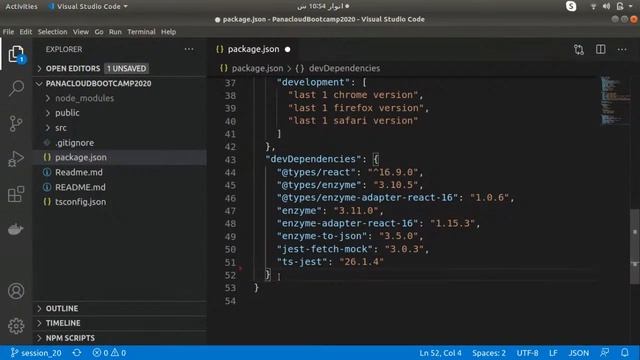Click the "enzyme-to-json" key text
The width and height of the screenshot is (640, 360).
322,236
